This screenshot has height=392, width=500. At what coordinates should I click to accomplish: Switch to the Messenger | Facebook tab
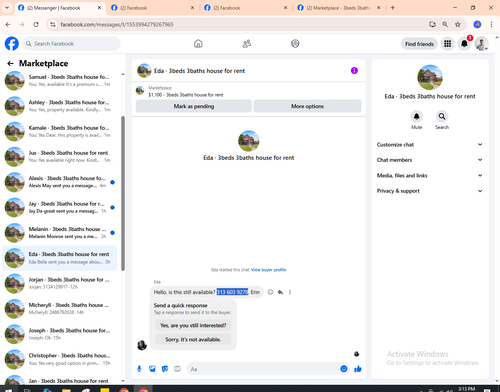click(x=59, y=8)
